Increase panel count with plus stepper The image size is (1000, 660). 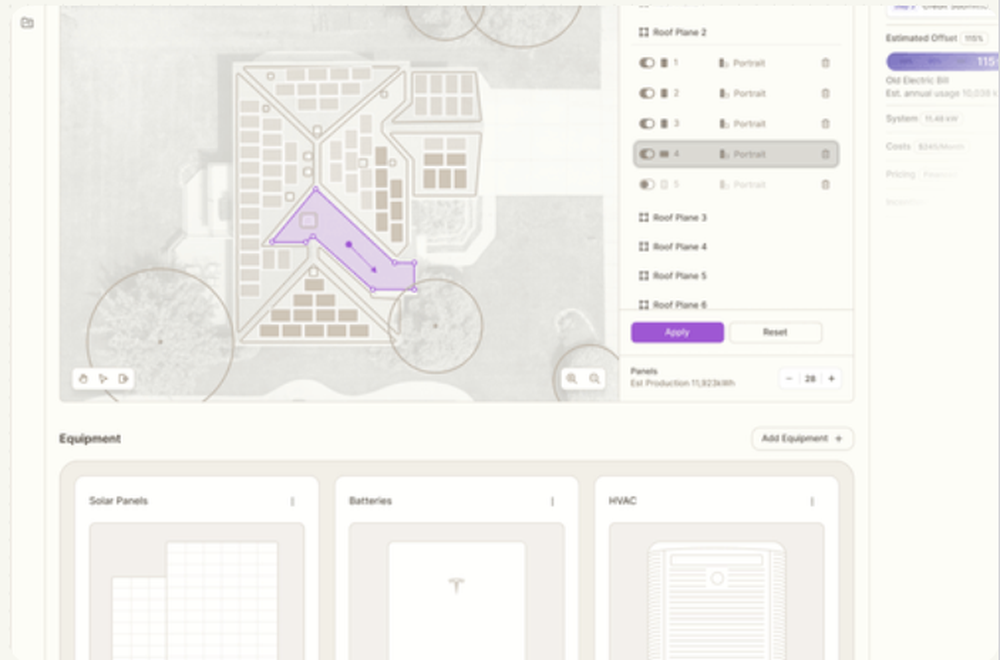point(831,379)
